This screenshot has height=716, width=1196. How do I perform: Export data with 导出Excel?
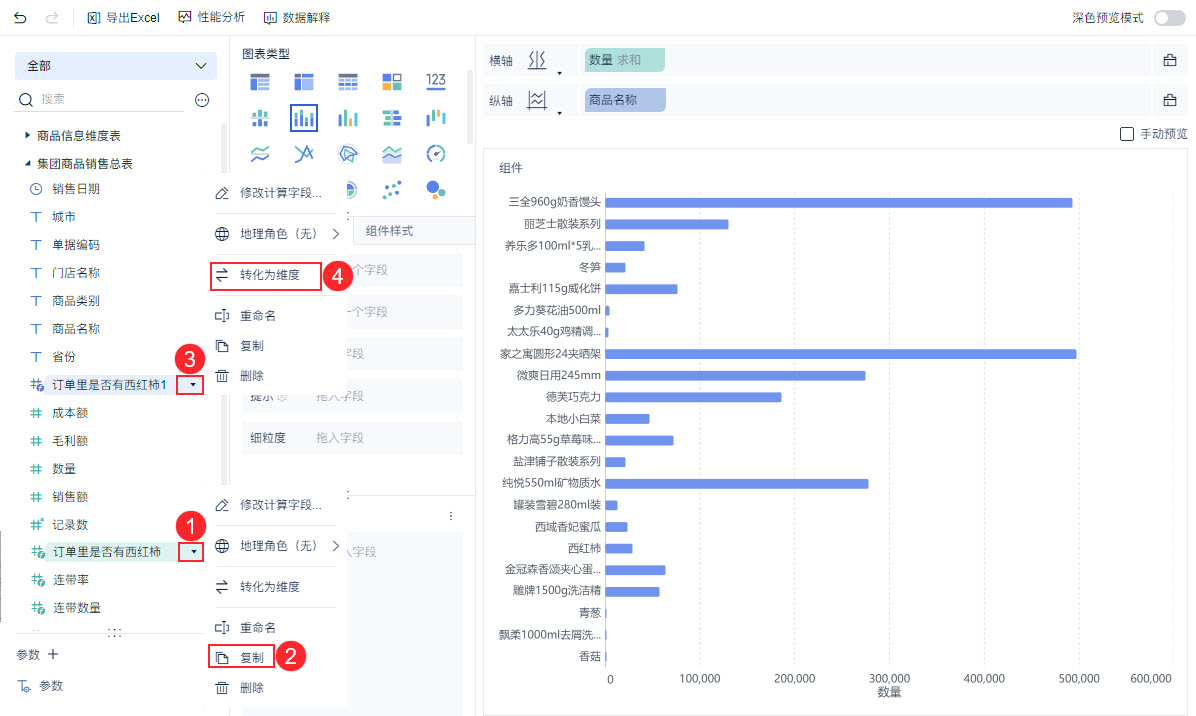124,18
